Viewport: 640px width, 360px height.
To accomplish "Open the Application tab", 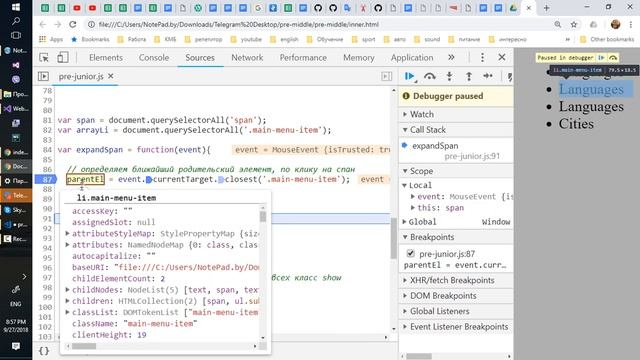I will pos(412,58).
